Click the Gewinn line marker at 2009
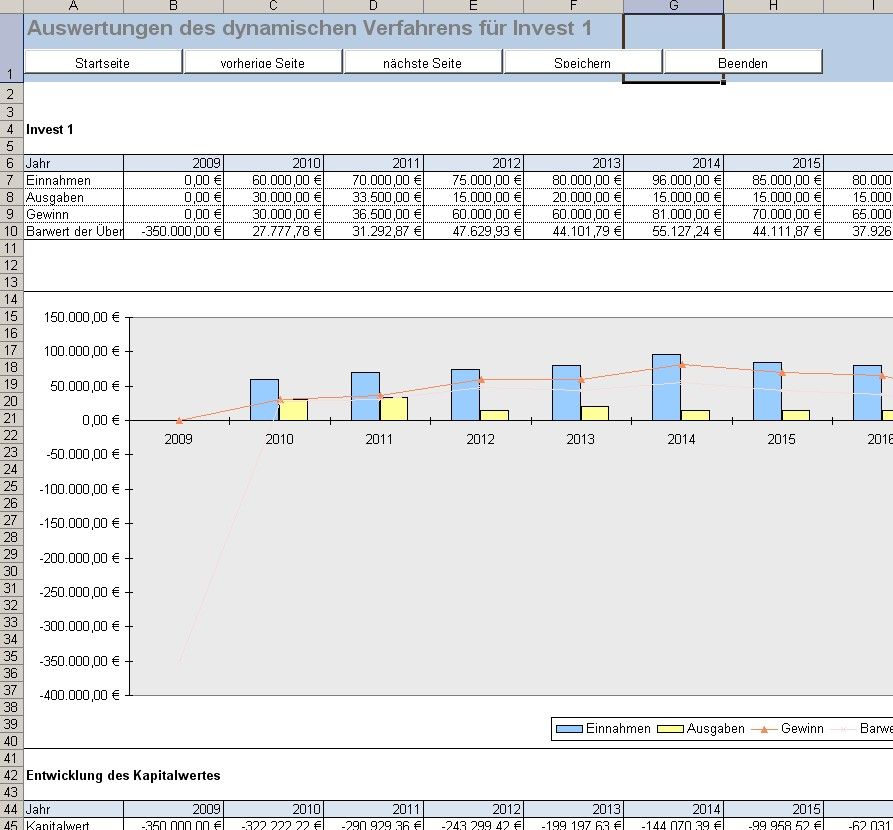 pos(179,420)
